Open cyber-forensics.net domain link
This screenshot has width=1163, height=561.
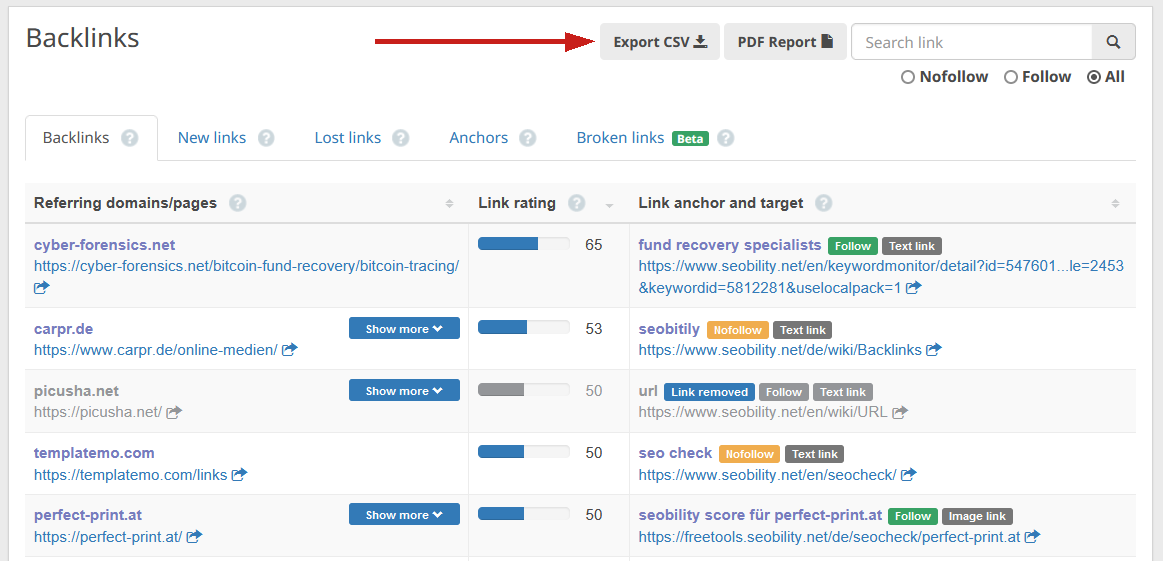click(x=105, y=245)
